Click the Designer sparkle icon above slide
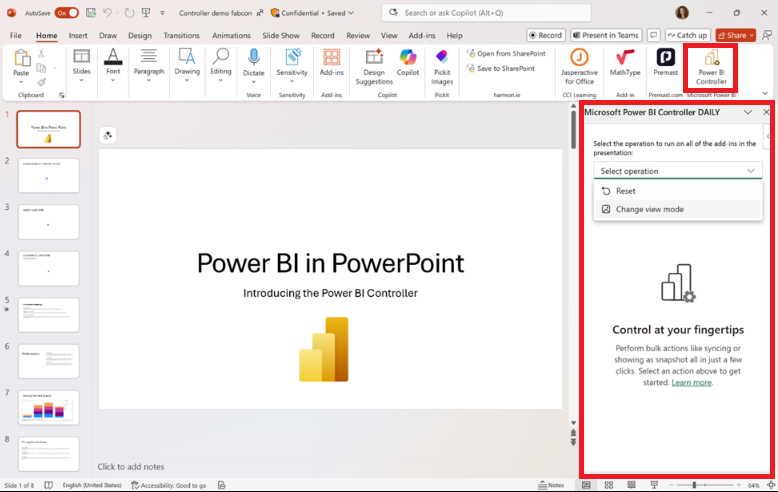The width and height of the screenshot is (778, 492). [108, 135]
